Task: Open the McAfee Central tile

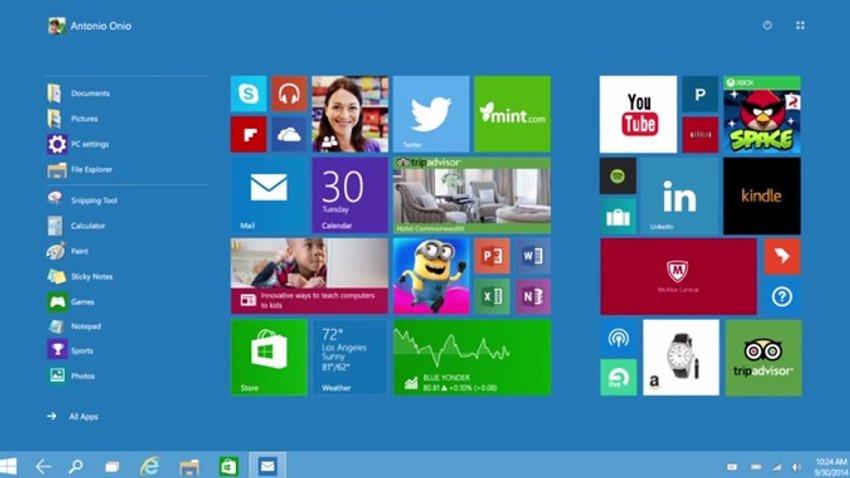Action: point(678,276)
